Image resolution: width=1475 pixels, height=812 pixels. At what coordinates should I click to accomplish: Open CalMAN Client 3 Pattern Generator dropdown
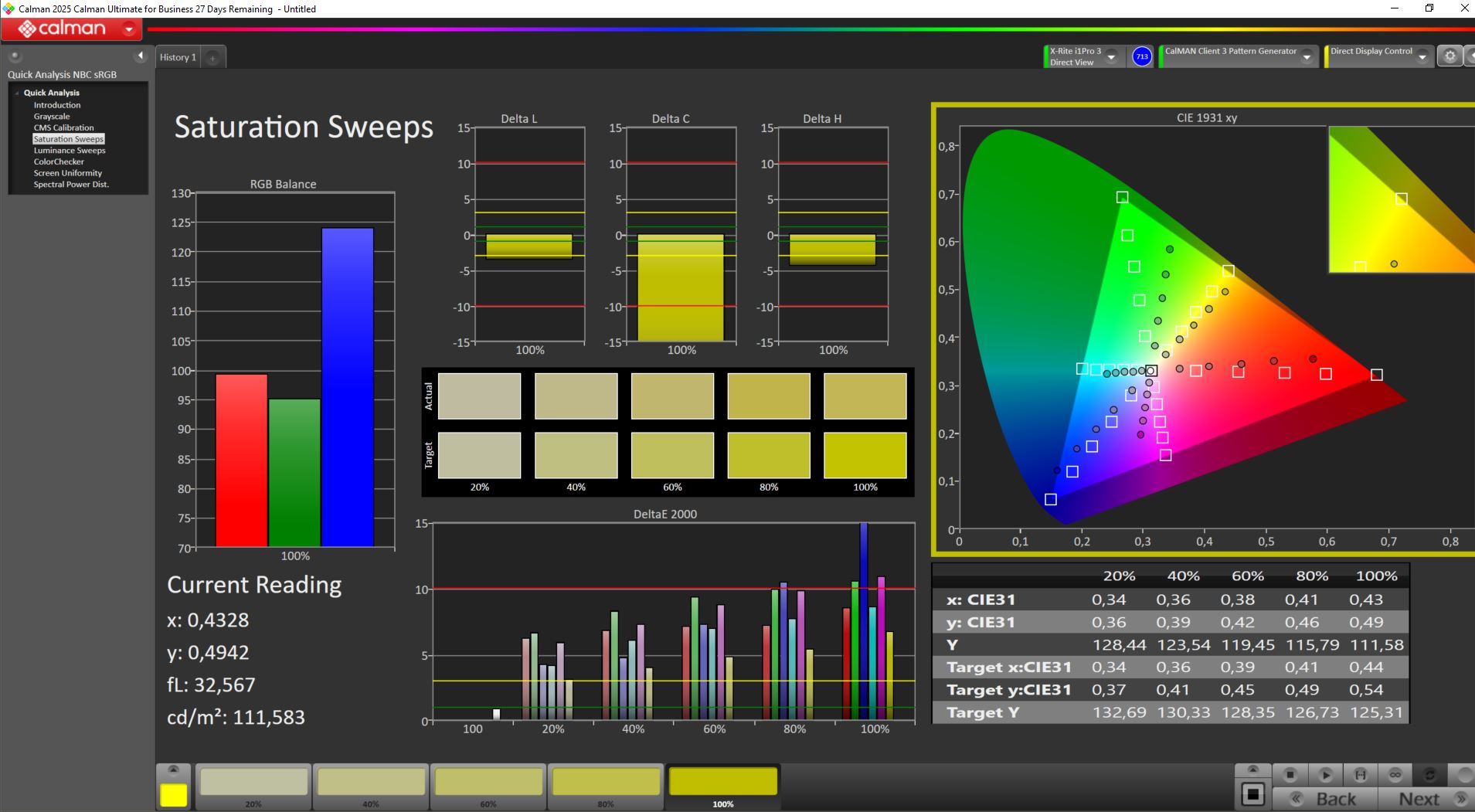pyautogui.click(x=1307, y=56)
